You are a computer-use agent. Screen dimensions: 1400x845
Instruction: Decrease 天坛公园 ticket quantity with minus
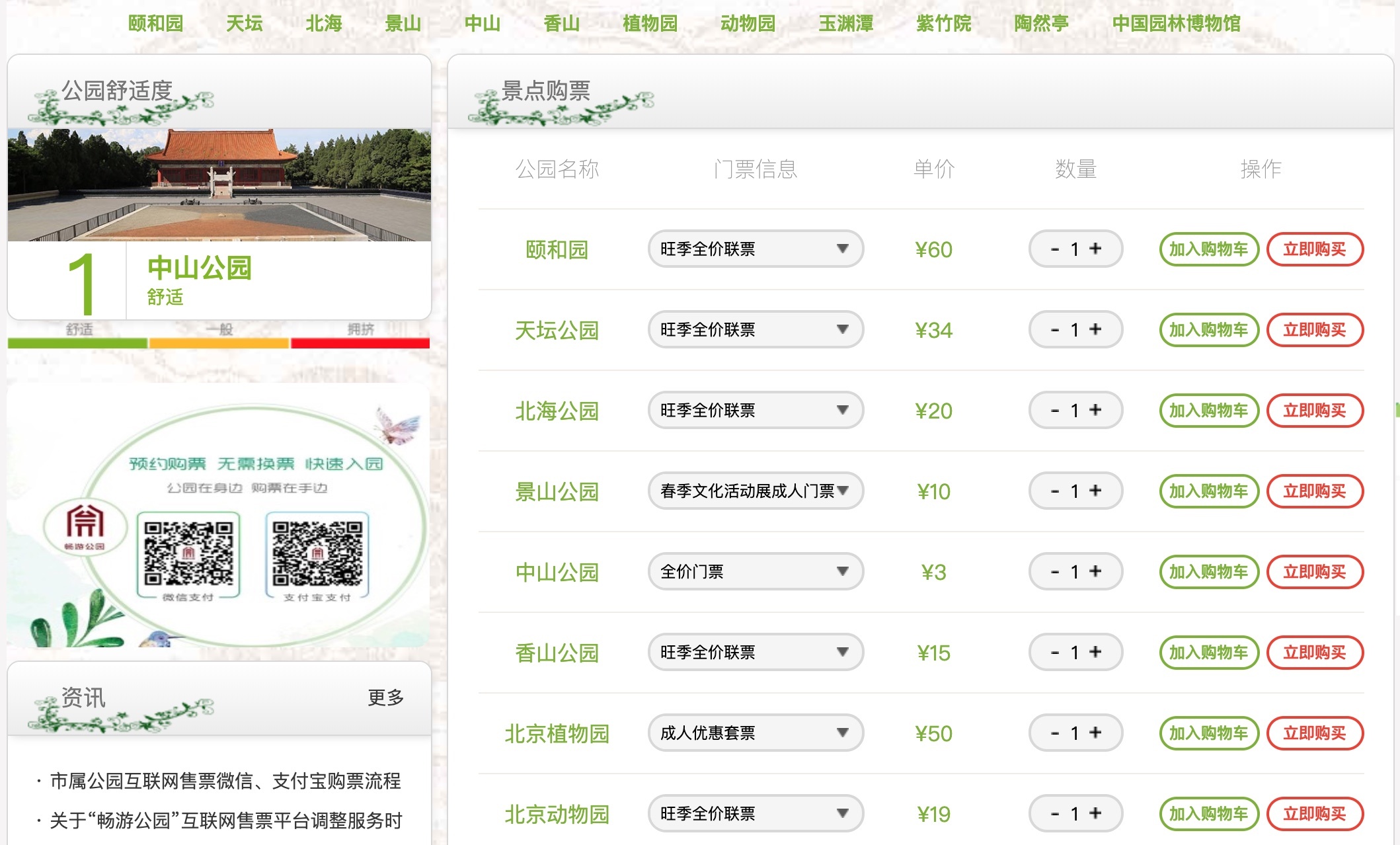click(x=1055, y=330)
